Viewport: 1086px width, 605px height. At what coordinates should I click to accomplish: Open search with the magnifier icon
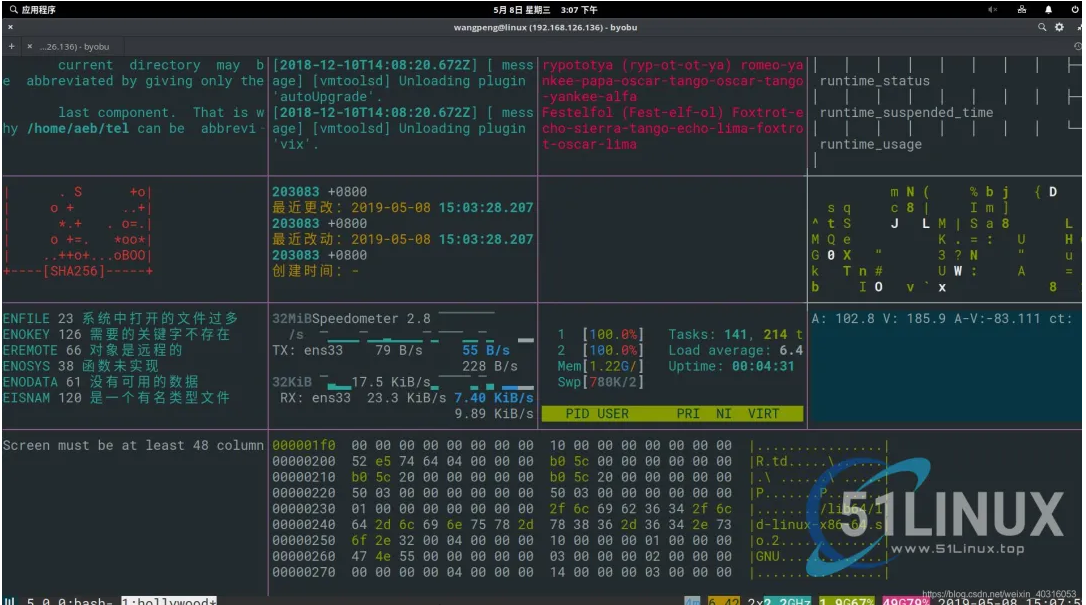[x=1043, y=26]
